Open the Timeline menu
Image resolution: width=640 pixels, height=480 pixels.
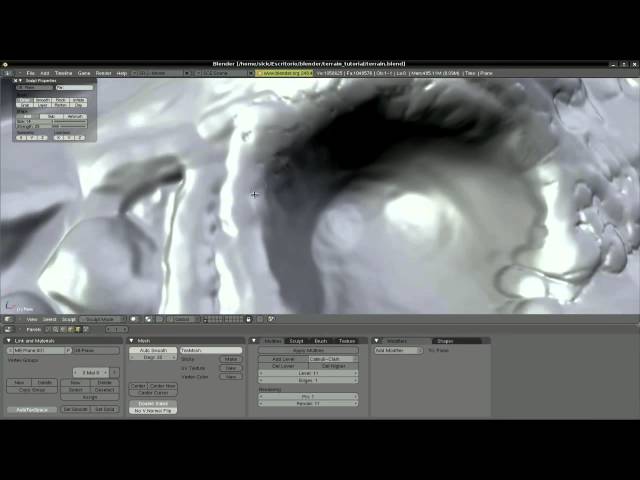[63, 73]
